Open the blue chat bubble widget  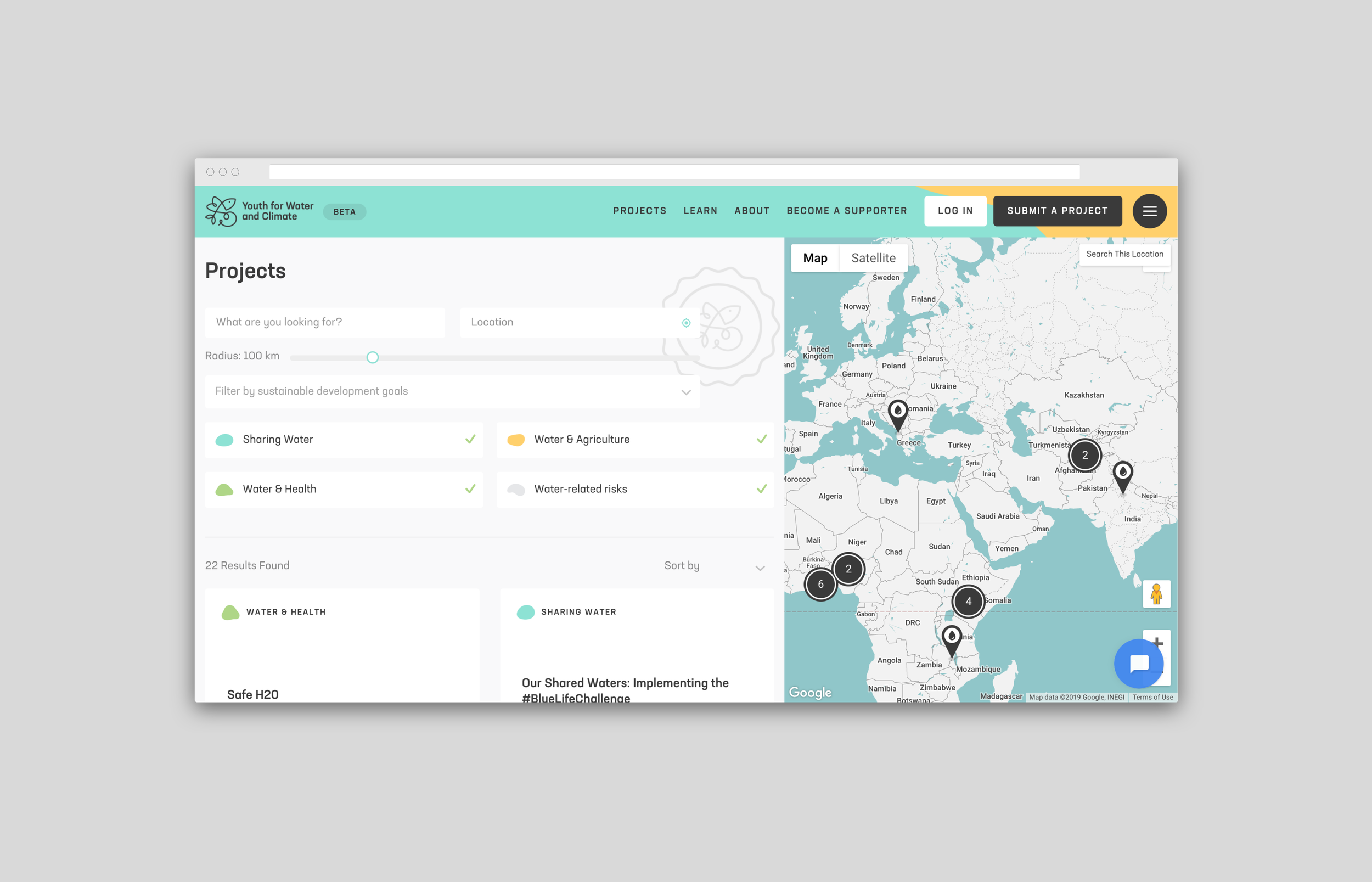(1138, 663)
